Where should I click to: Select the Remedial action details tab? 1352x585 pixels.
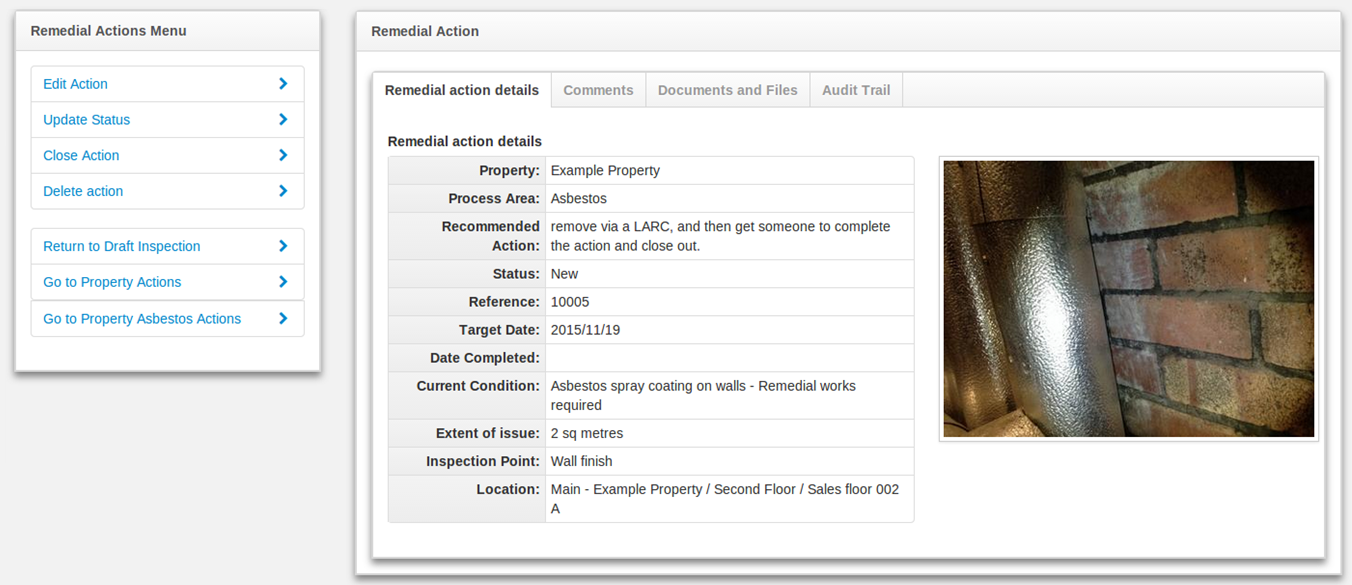coord(461,90)
